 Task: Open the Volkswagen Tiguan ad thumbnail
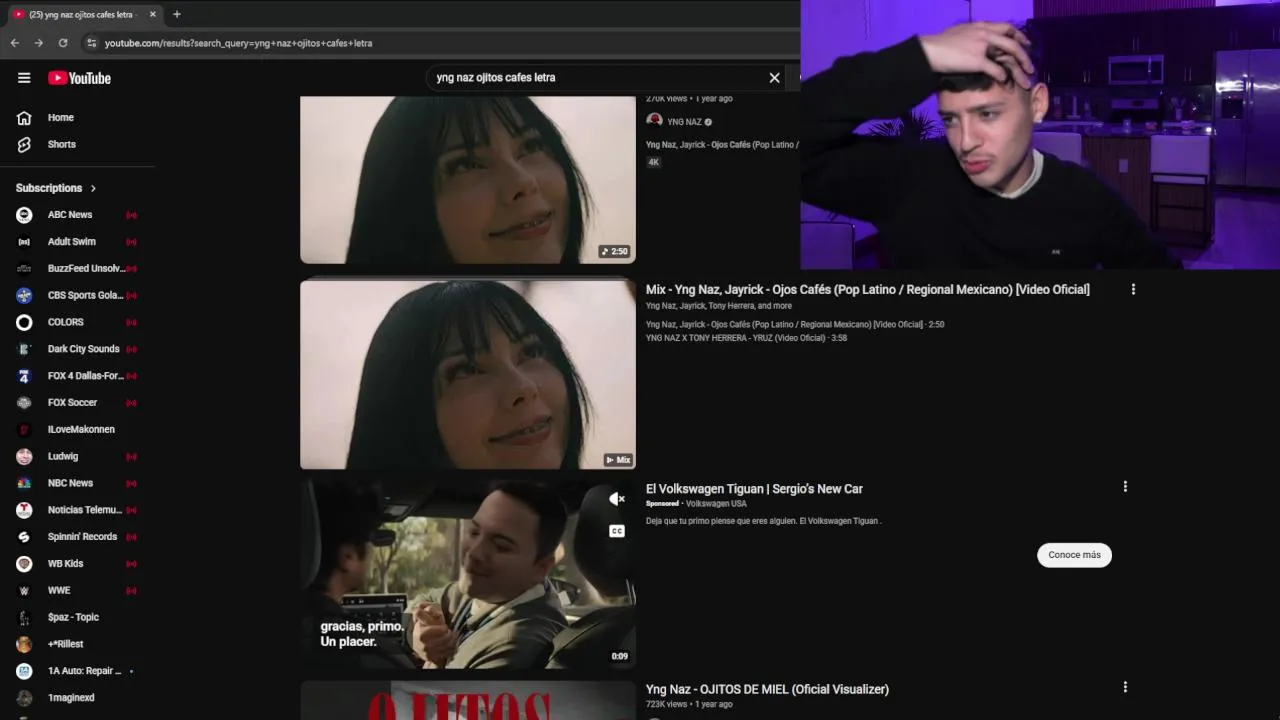[x=468, y=575]
